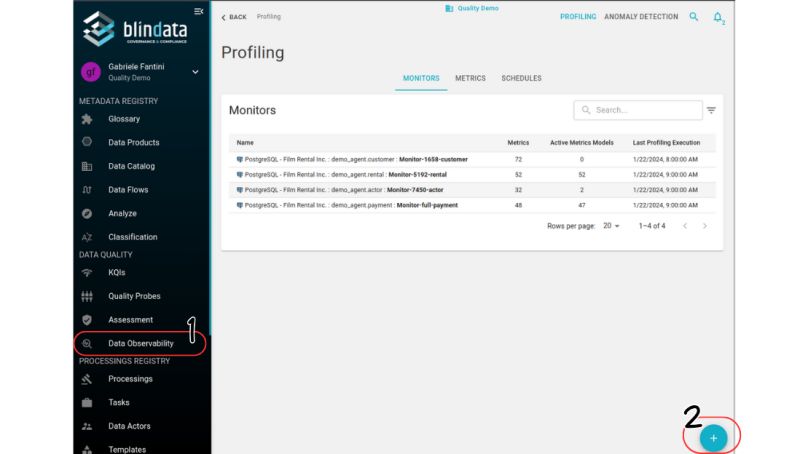Open the Monitor-full-payment row
This screenshot has width=800, height=454.
tap(472, 205)
